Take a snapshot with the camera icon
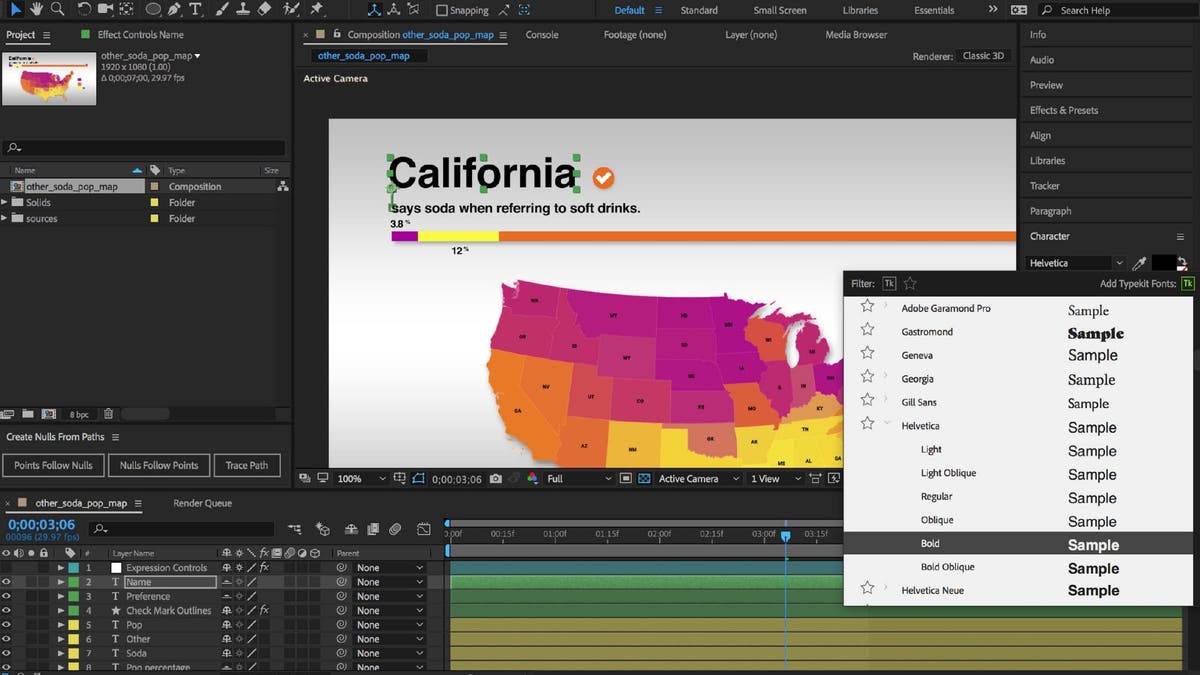This screenshot has width=1200, height=675. click(x=496, y=478)
